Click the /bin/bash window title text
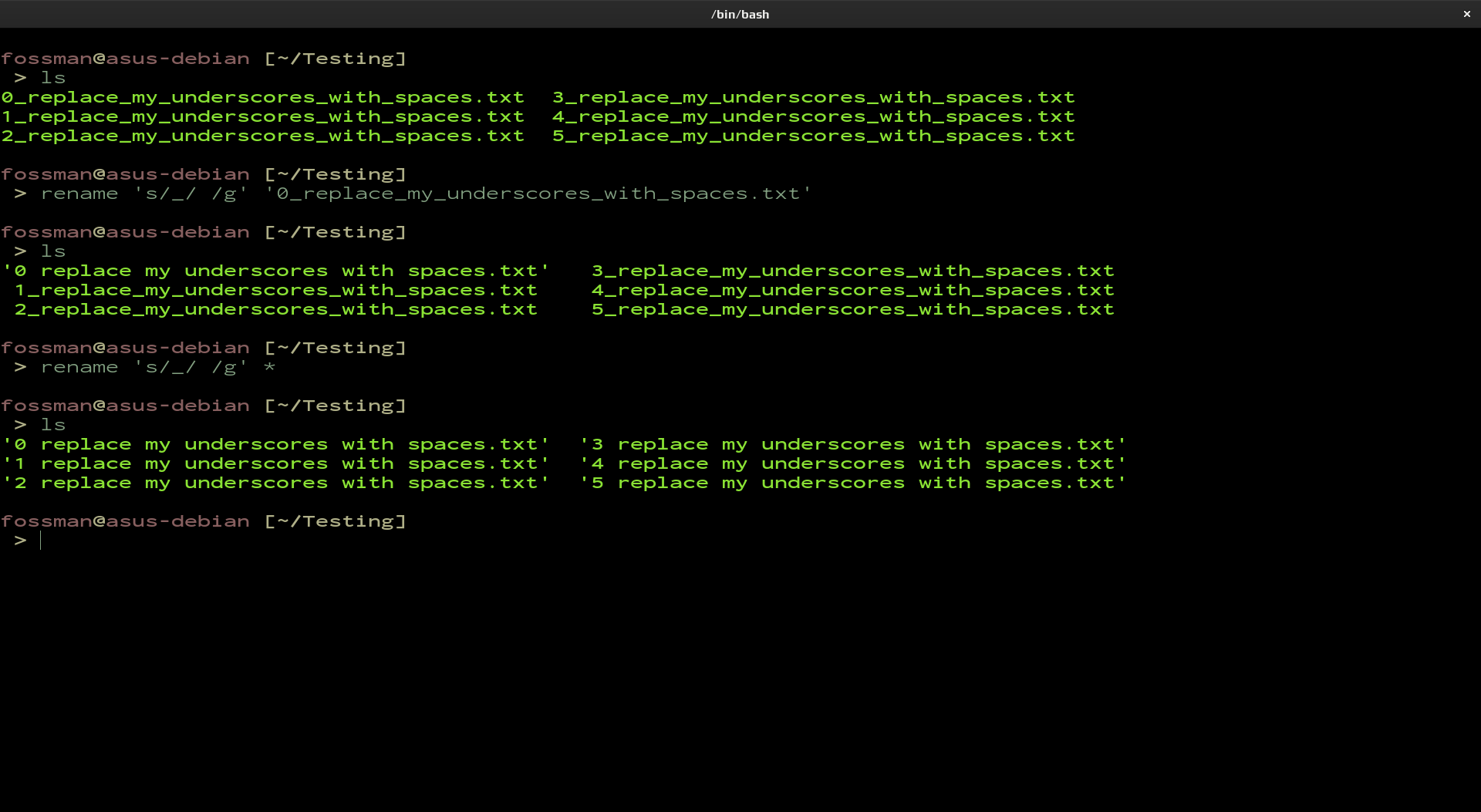 (740, 14)
